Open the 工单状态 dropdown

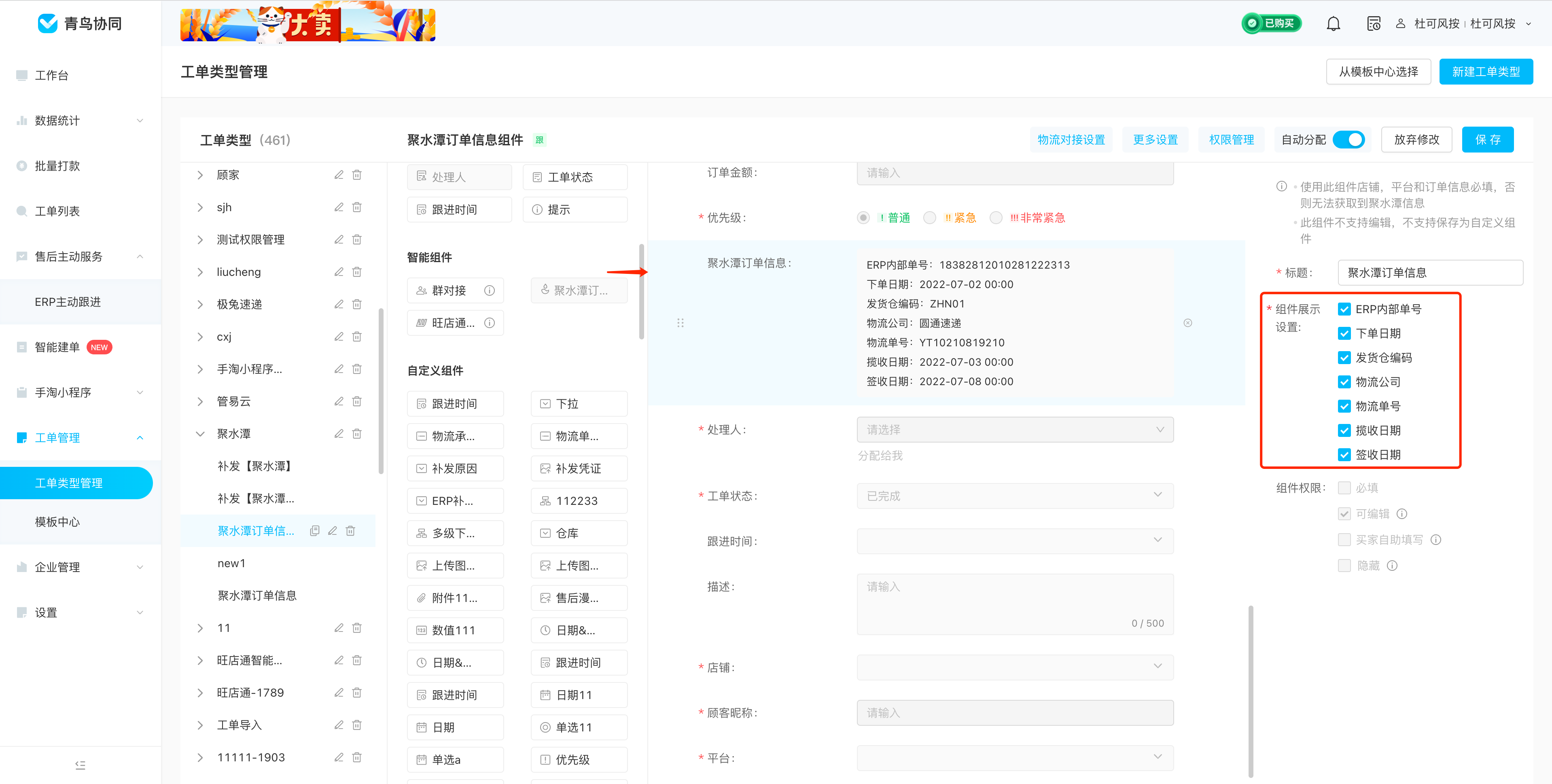point(1015,495)
